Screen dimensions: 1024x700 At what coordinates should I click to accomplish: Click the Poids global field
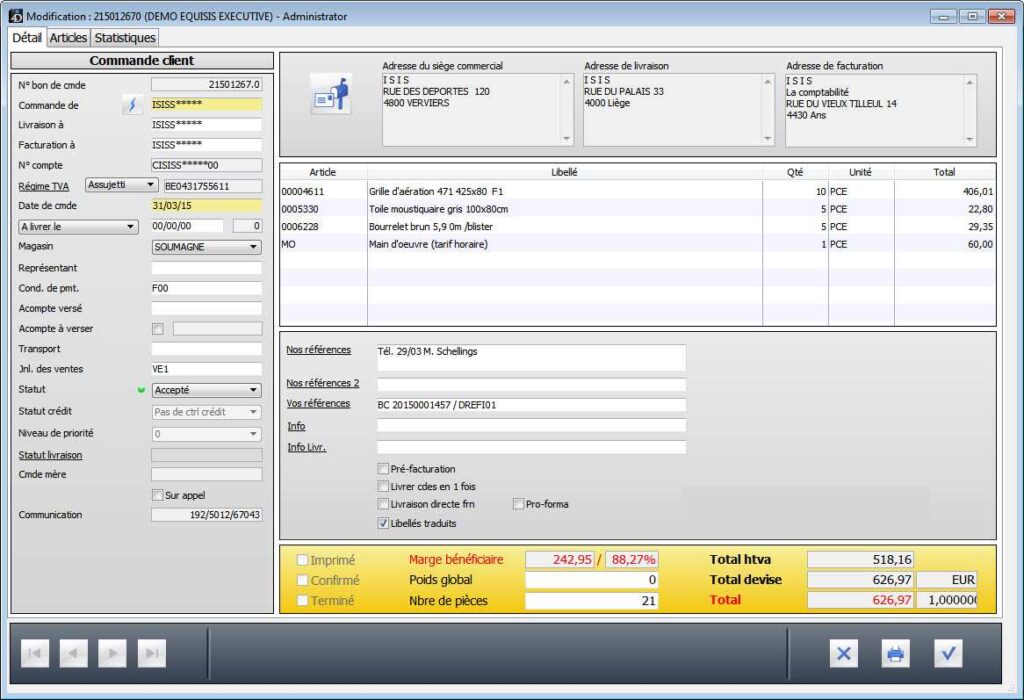coord(592,580)
